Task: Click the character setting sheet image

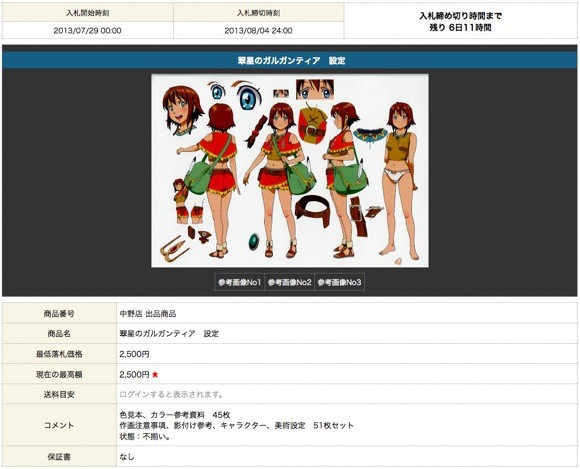Action: pyautogui.click(x=290, y=171)
